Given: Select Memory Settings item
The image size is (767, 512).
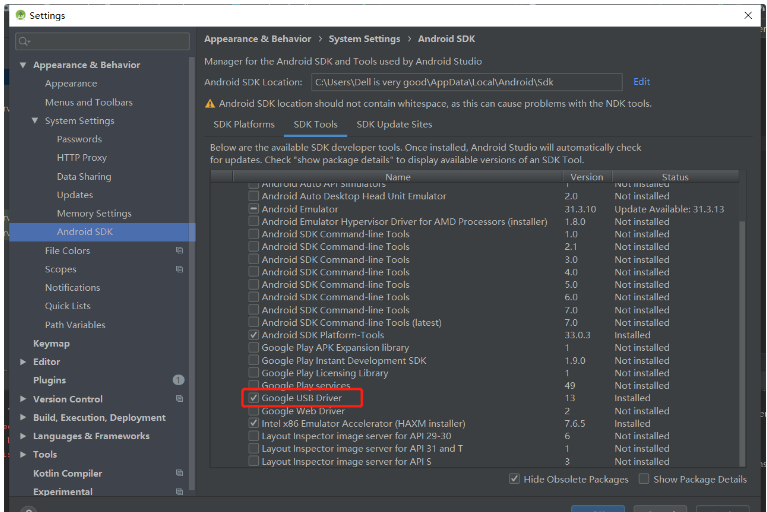Looking at the screenshot, I should point(94,213).
